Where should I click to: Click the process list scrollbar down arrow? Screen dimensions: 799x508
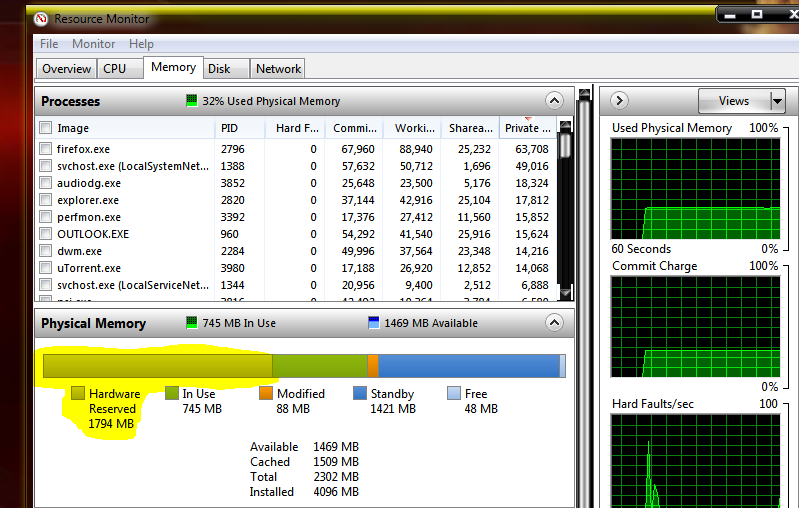click(565, 293)
